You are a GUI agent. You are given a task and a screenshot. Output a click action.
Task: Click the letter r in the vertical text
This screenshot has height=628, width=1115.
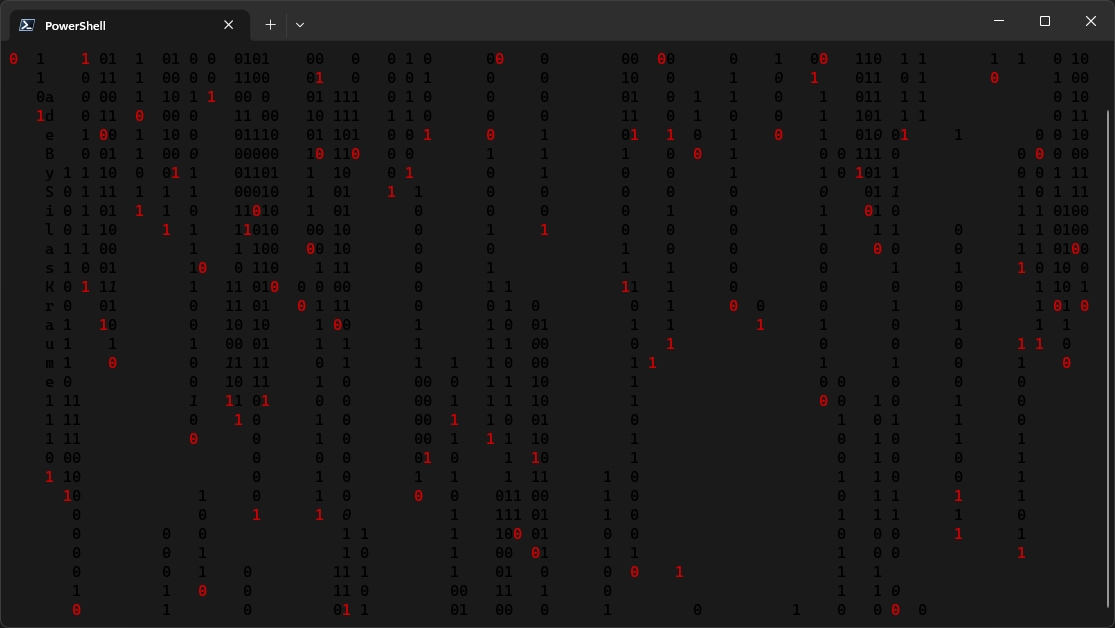click(50, 306)
